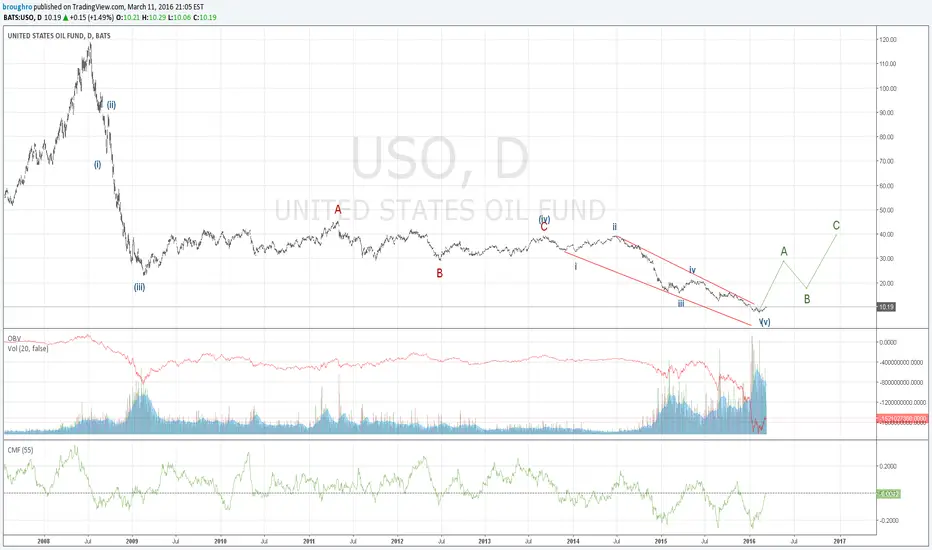Select the blue iii label without parentheses
The width and height of the screenshot is (932, 550).
point(681,303)
